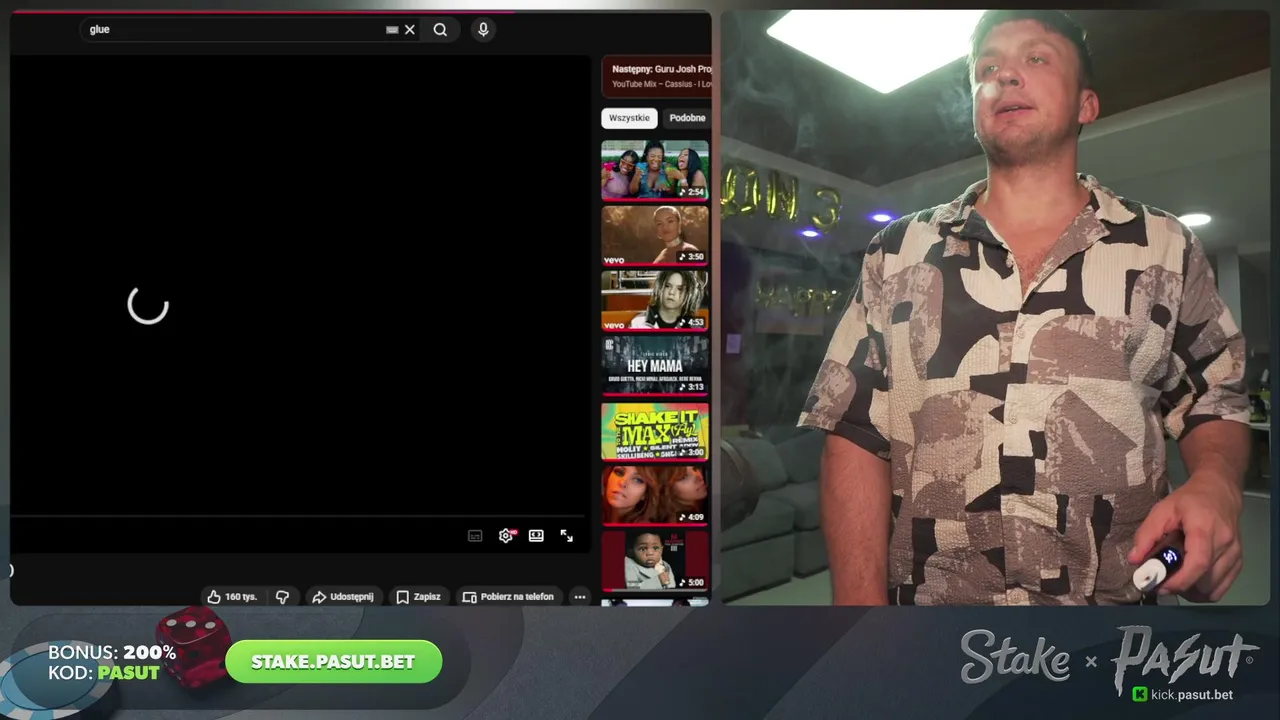Screen dimensions: 1280x720
Task: Open the 4:09 thumbnail with two faces
Action: click(655, 496)
